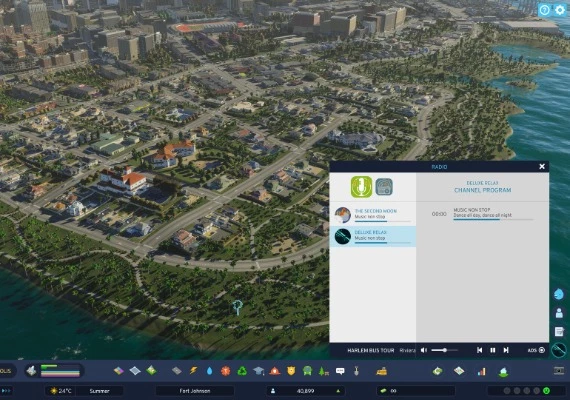Change the game speed arrows

[7, 391]
